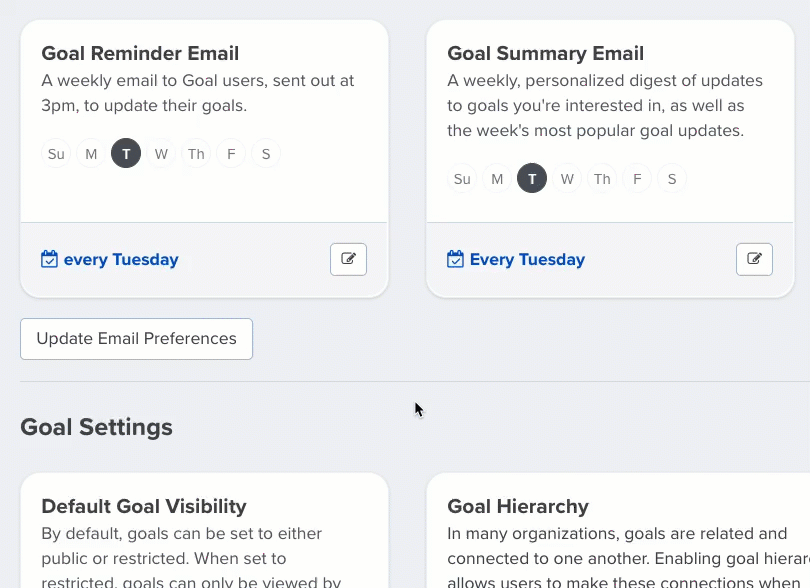The width and height of the screenshot is (810, 588).
Task: Click the Update Email Preferences button
Action: click(136, 339)
